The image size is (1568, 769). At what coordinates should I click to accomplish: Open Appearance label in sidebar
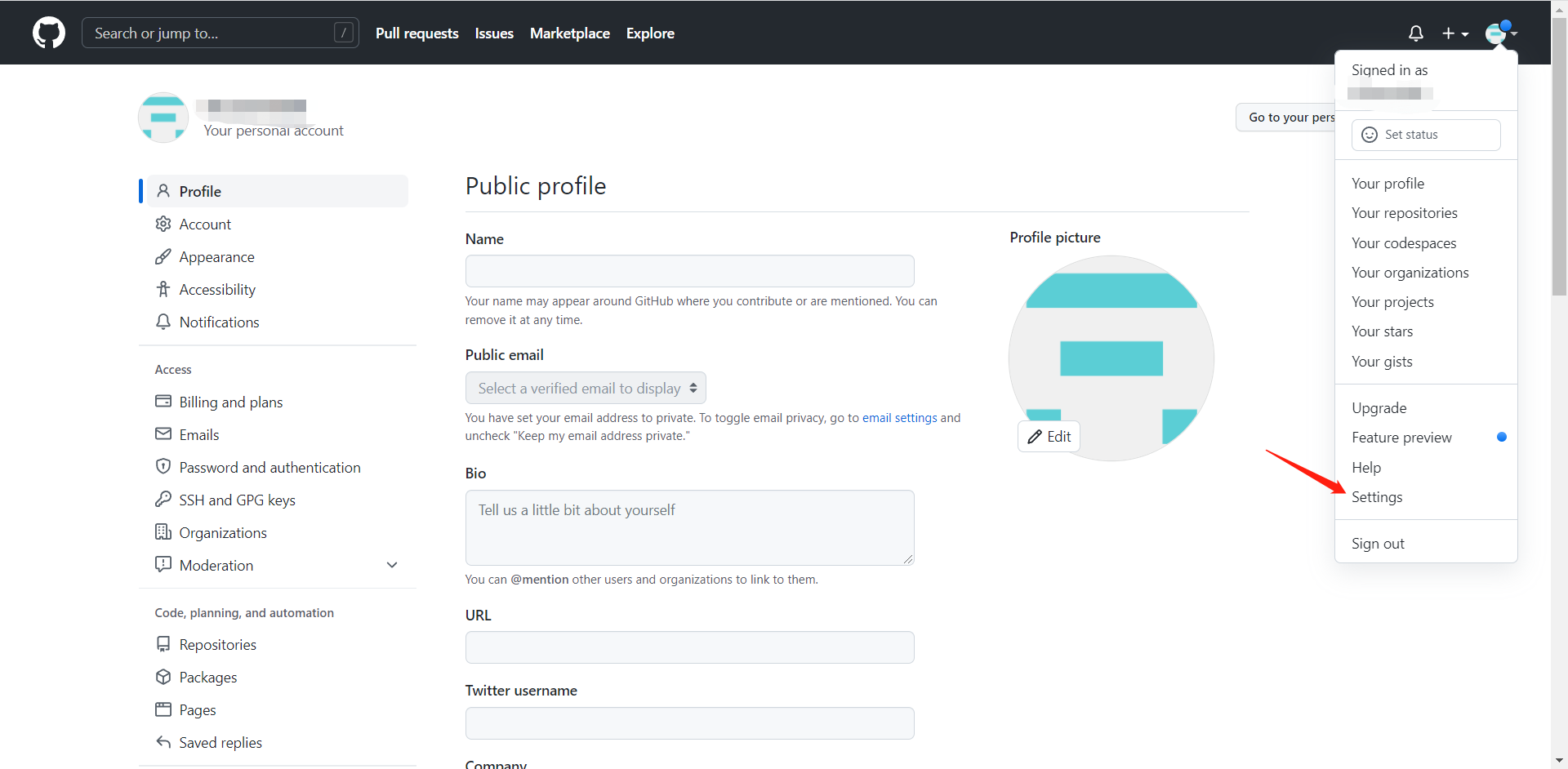point(217,257)
